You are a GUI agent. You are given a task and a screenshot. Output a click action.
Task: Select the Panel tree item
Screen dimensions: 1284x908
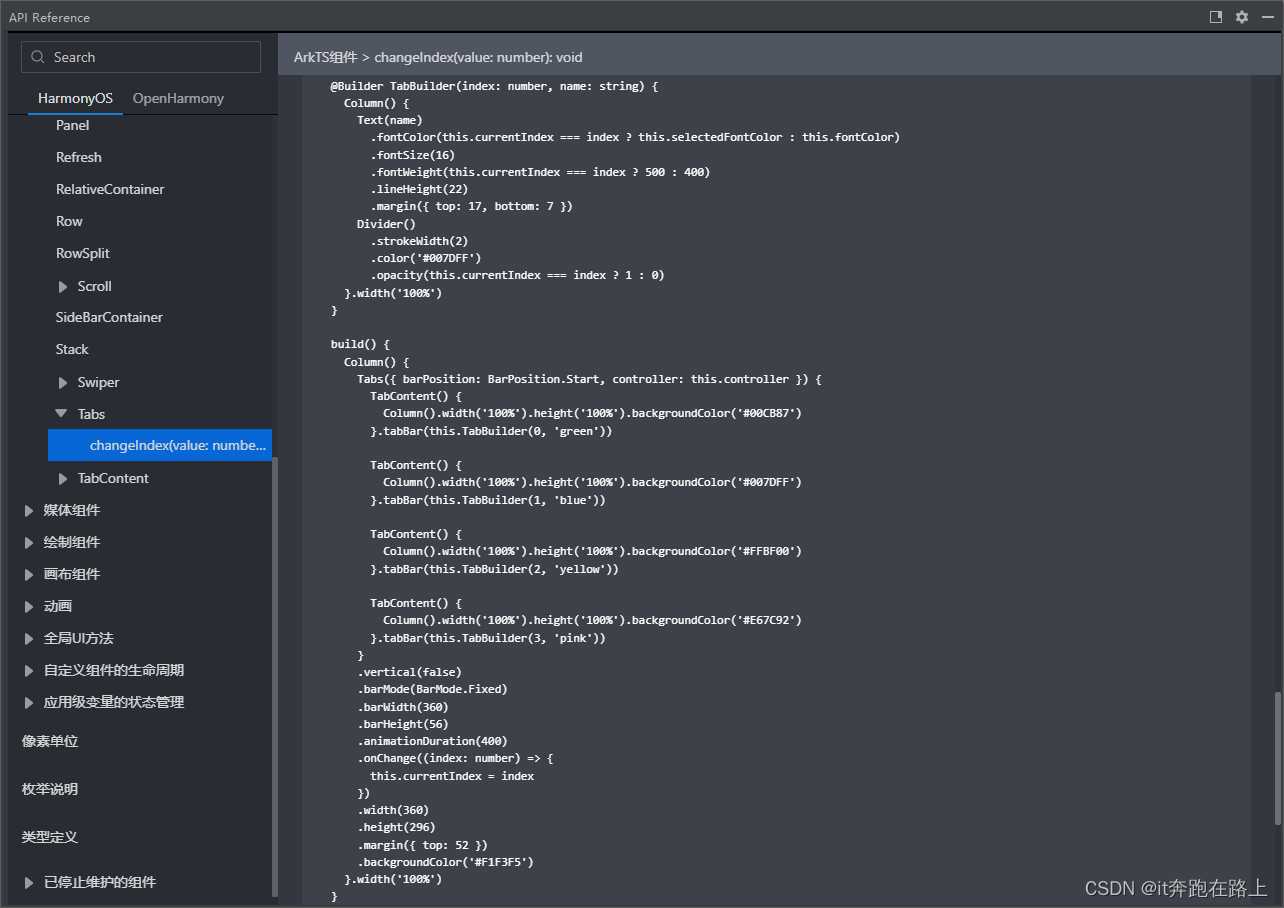pyautogui.click(x=73, y=125)
